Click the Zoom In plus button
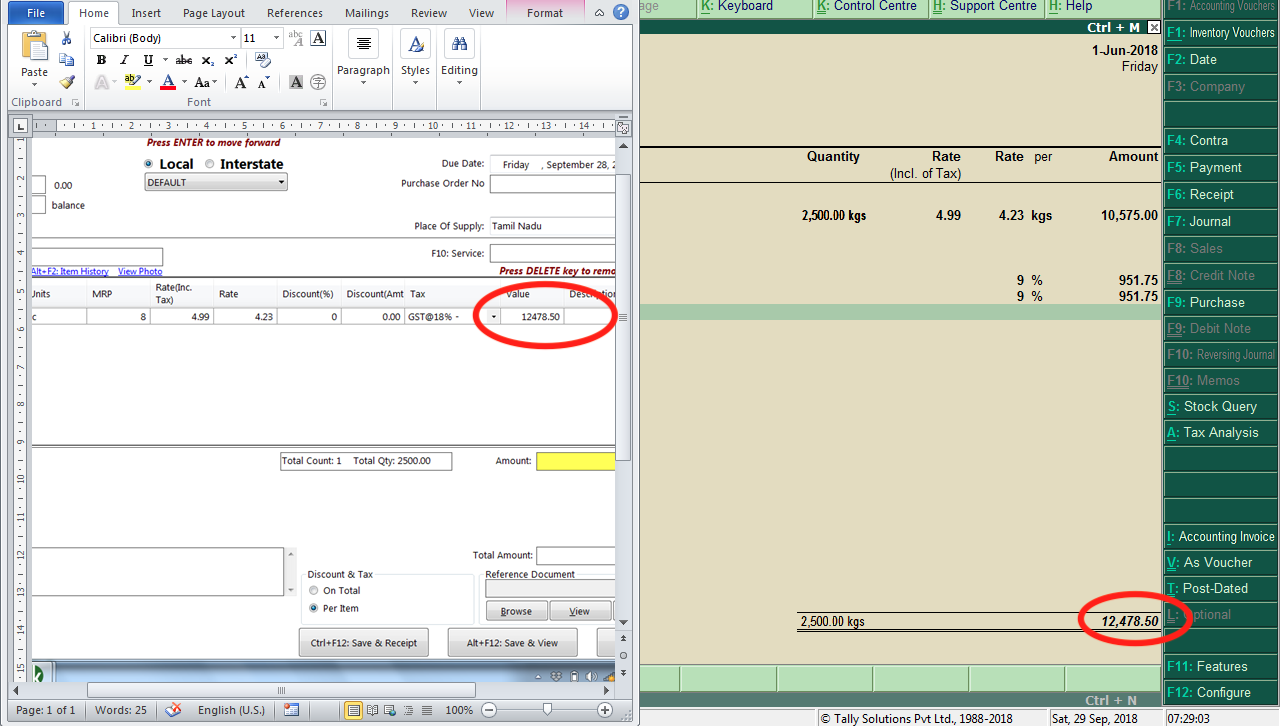 pyautogui.click(x=605, y=710)
